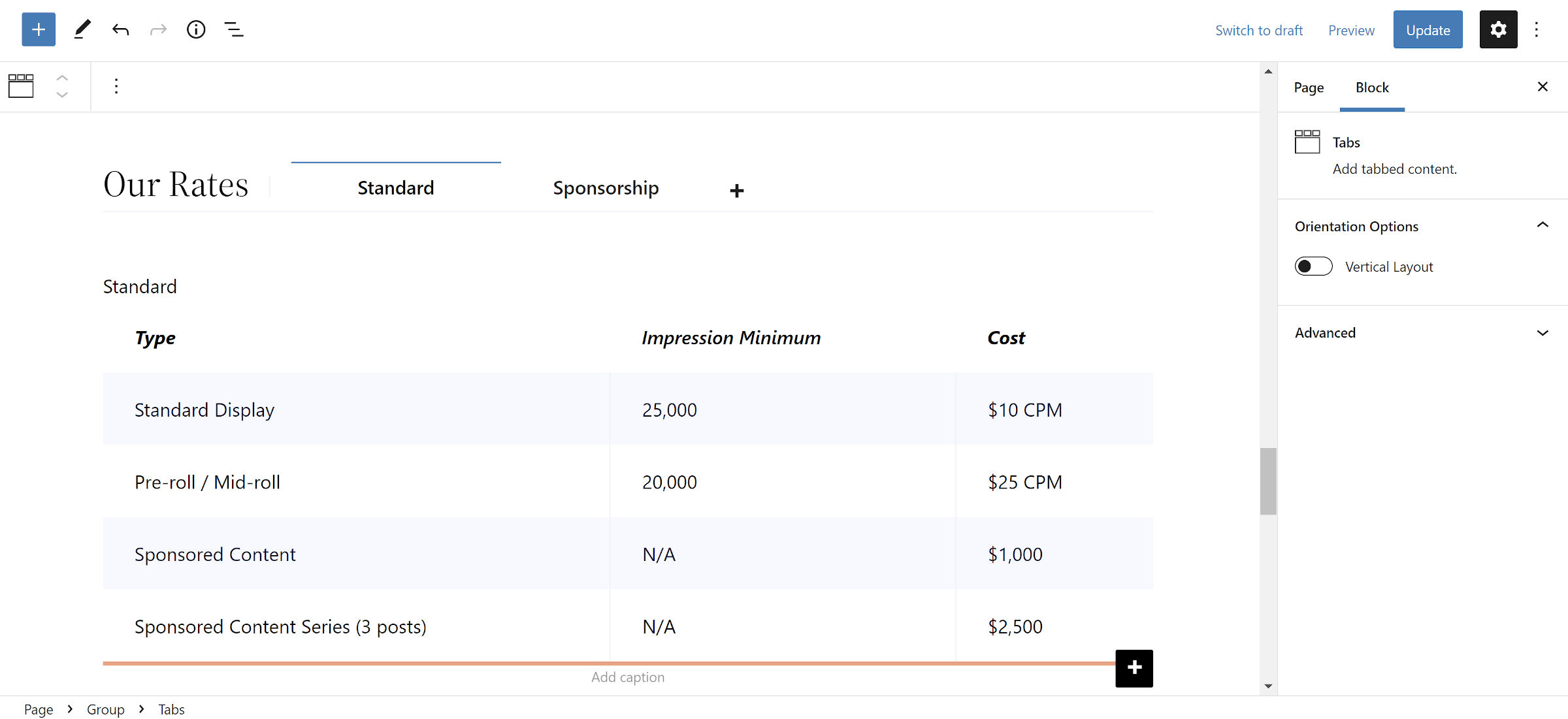The height and width of the screenshot is (719, 1568).
Task: Expand the Advanced section
Action: pyautogui.click(x=1543, y=332)
